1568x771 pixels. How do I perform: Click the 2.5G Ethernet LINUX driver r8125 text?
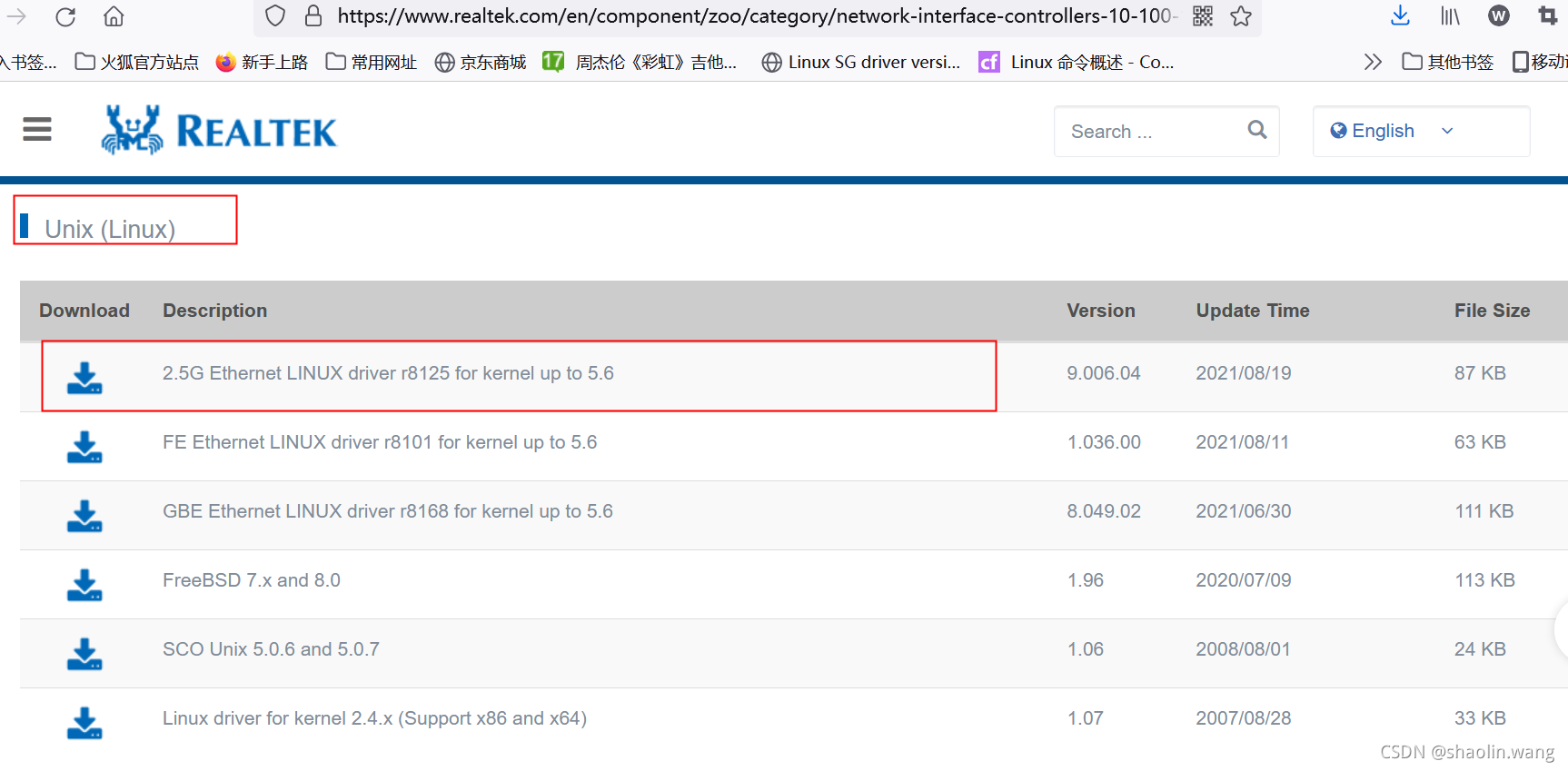[388, 373]
